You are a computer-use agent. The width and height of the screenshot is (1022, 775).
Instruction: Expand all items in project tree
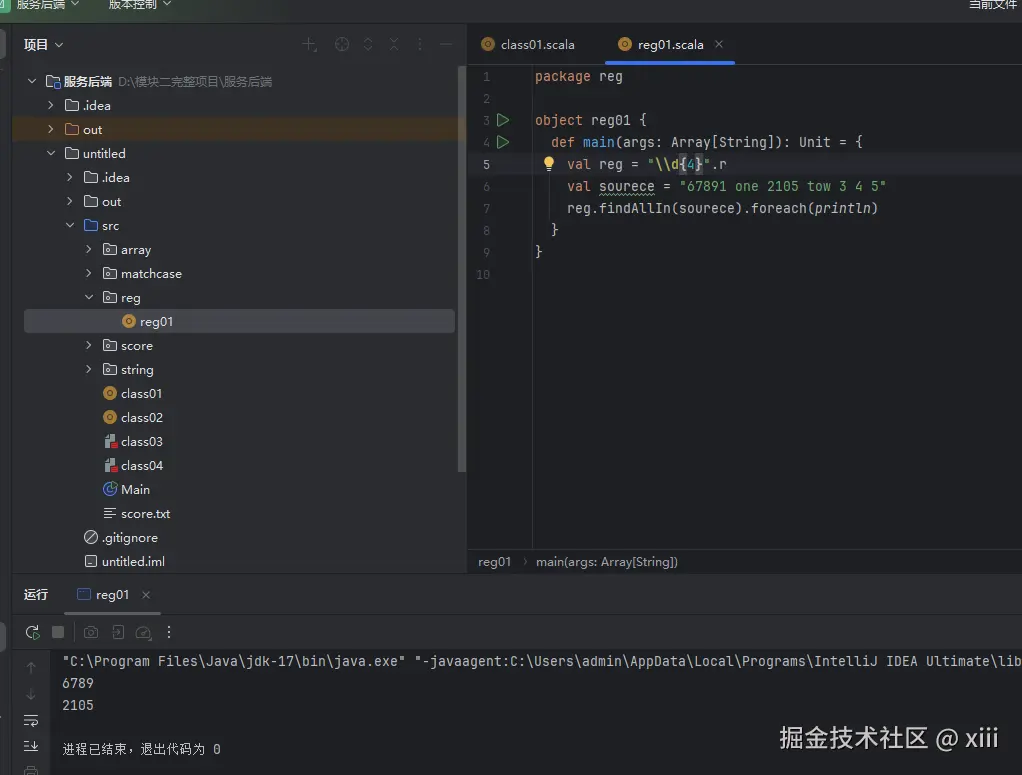tap(368, 44)
